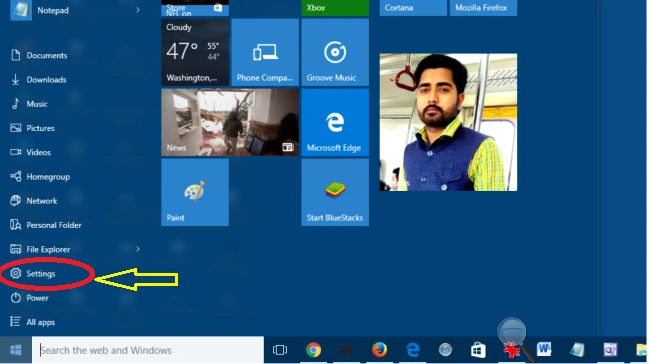Open the Groove Music tile
The width and height of the screenshot is (650, 364).
pos(335,52)
